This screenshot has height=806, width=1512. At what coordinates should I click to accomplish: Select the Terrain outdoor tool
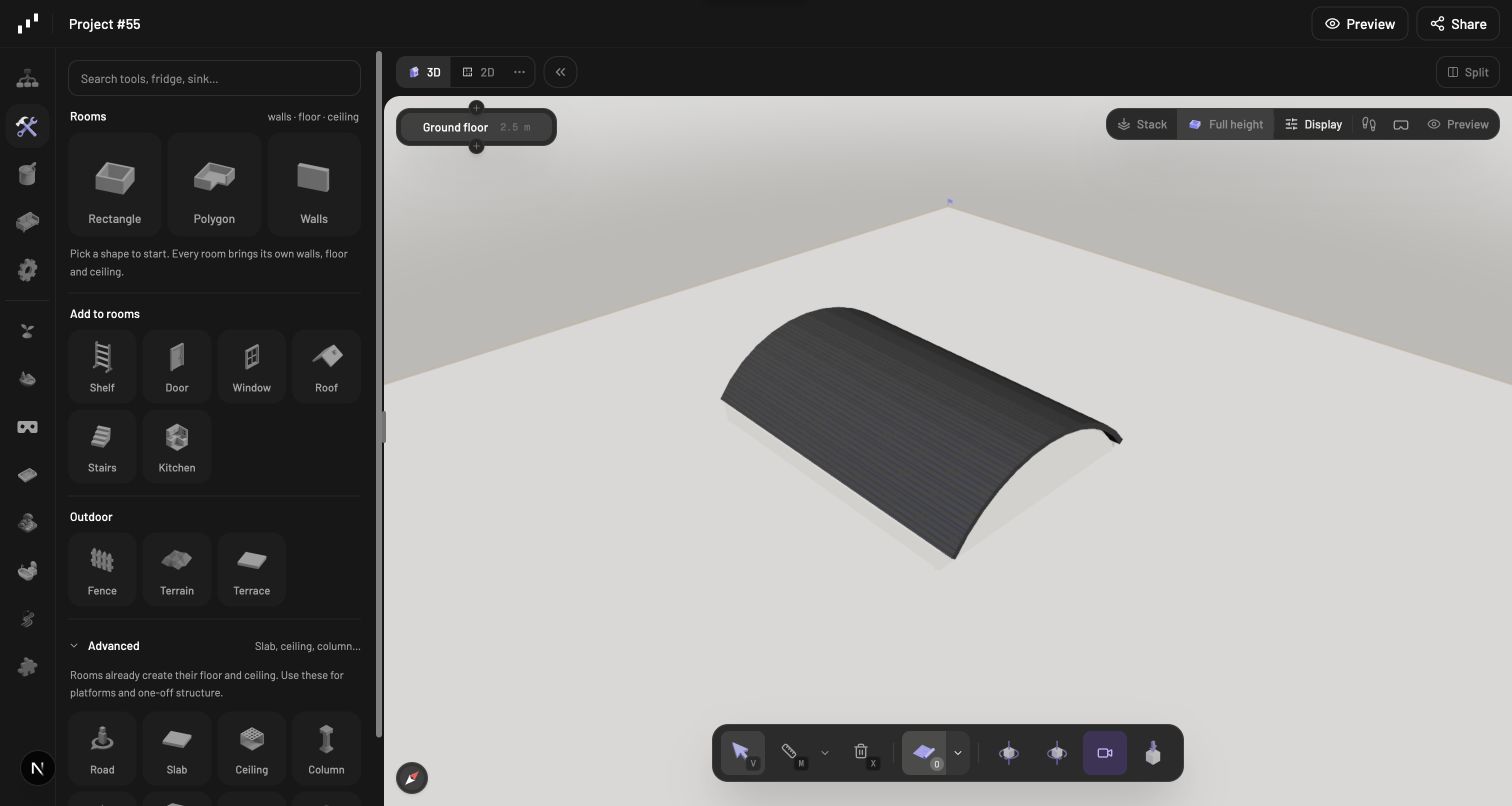177,570
